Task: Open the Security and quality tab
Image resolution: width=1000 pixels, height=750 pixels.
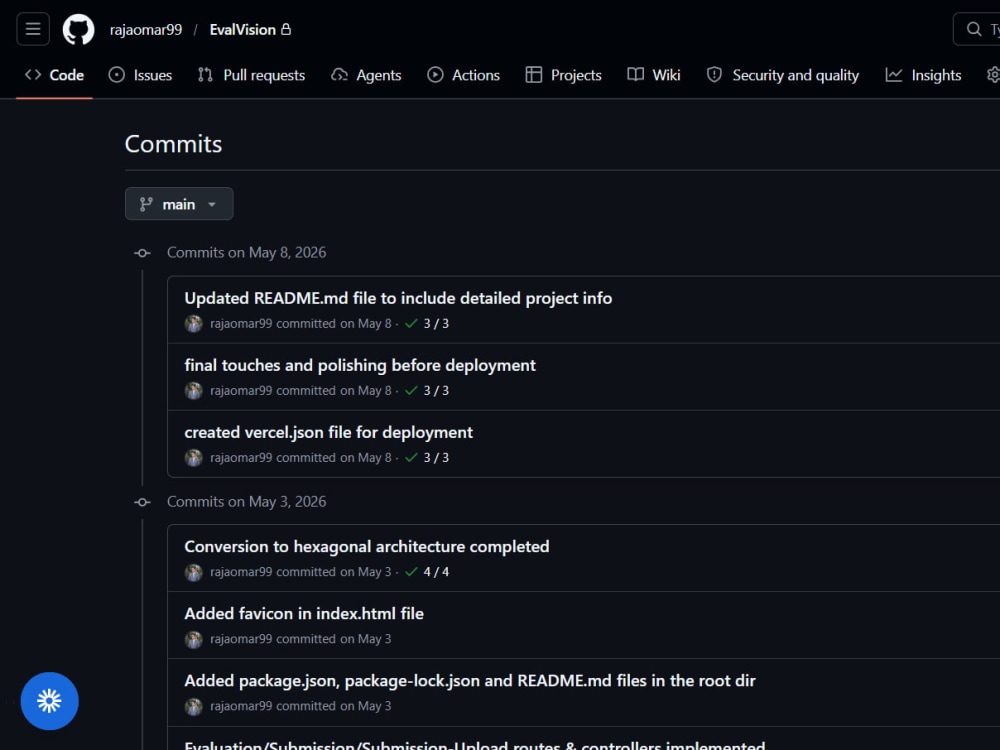Action: click(x=783, y=75)
